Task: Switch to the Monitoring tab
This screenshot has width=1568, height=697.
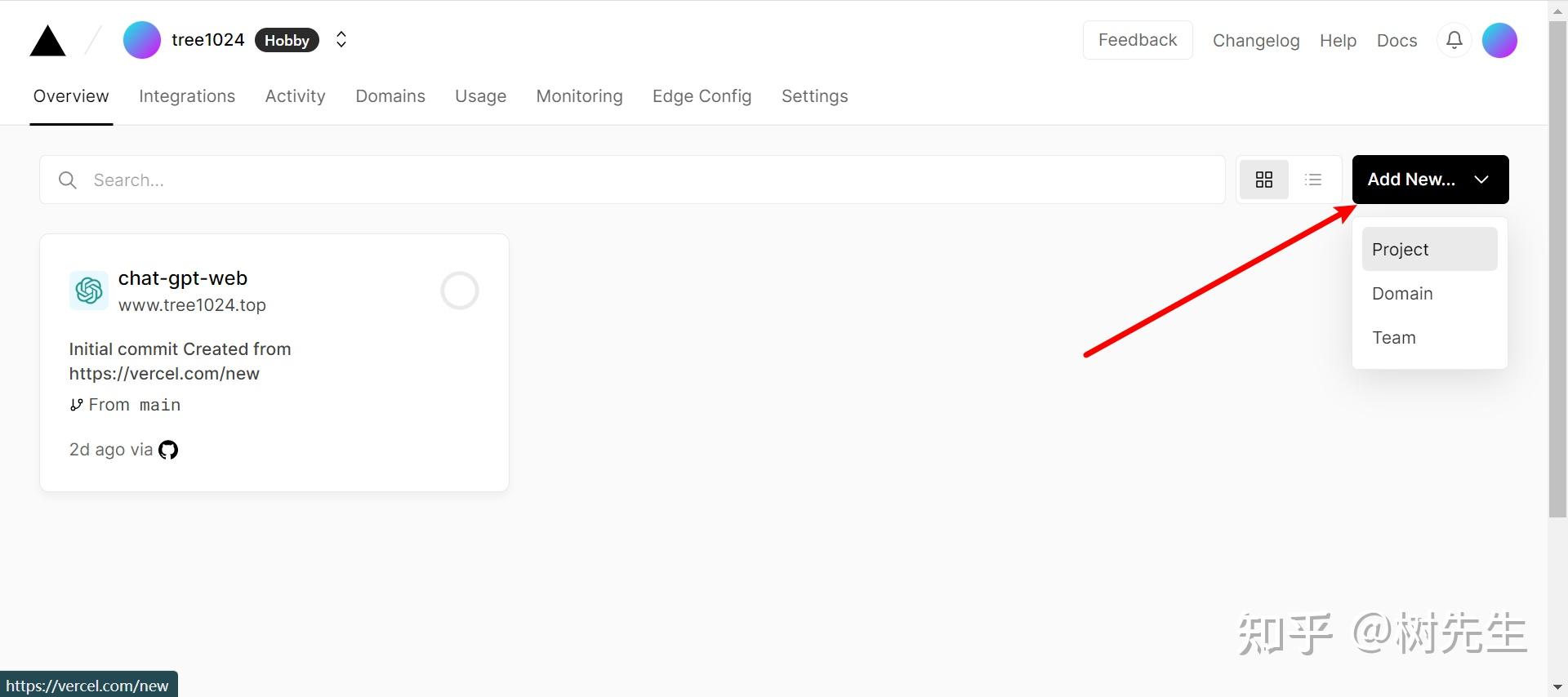Action: 579,96
